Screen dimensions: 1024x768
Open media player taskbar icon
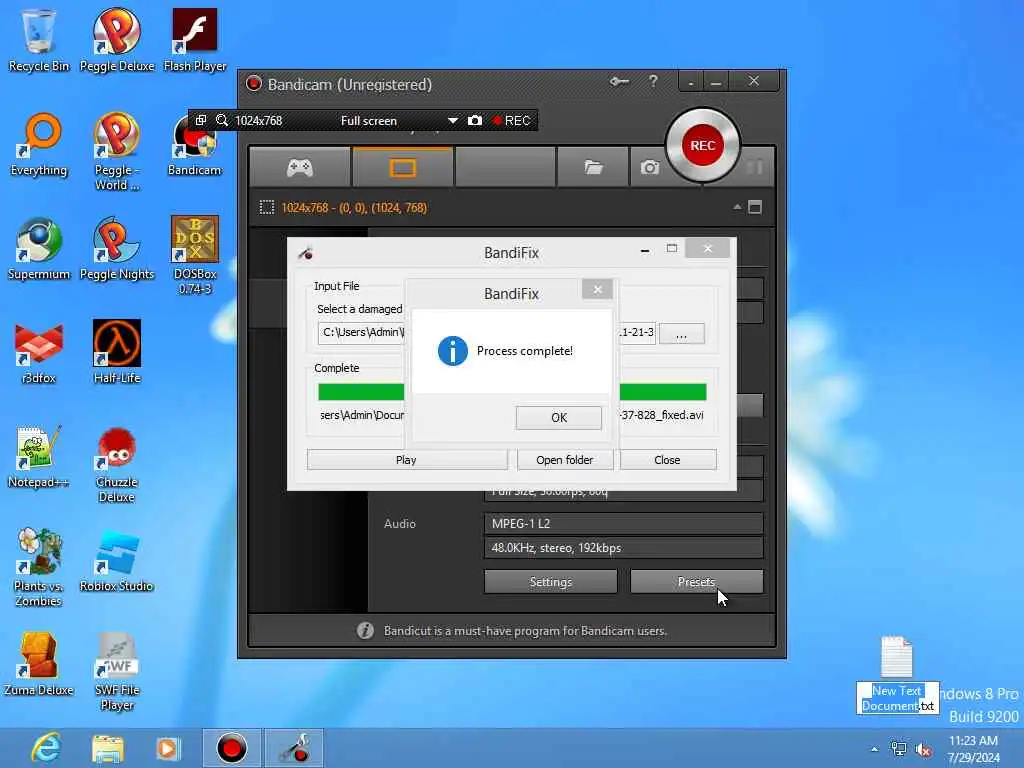click(x=168, y=749)
